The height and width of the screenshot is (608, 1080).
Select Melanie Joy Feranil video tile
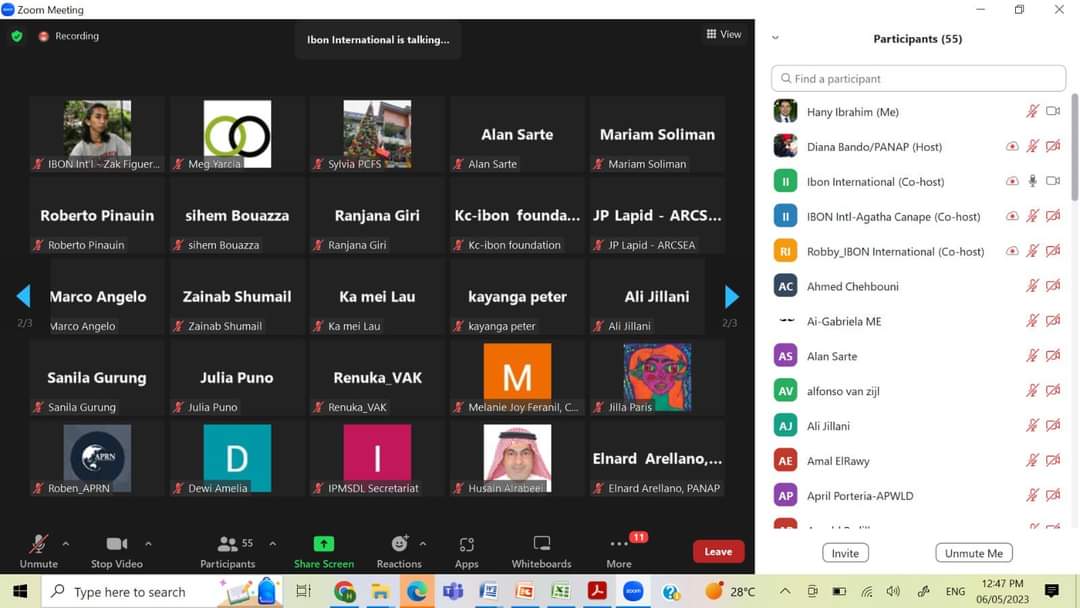pos(517,377)
